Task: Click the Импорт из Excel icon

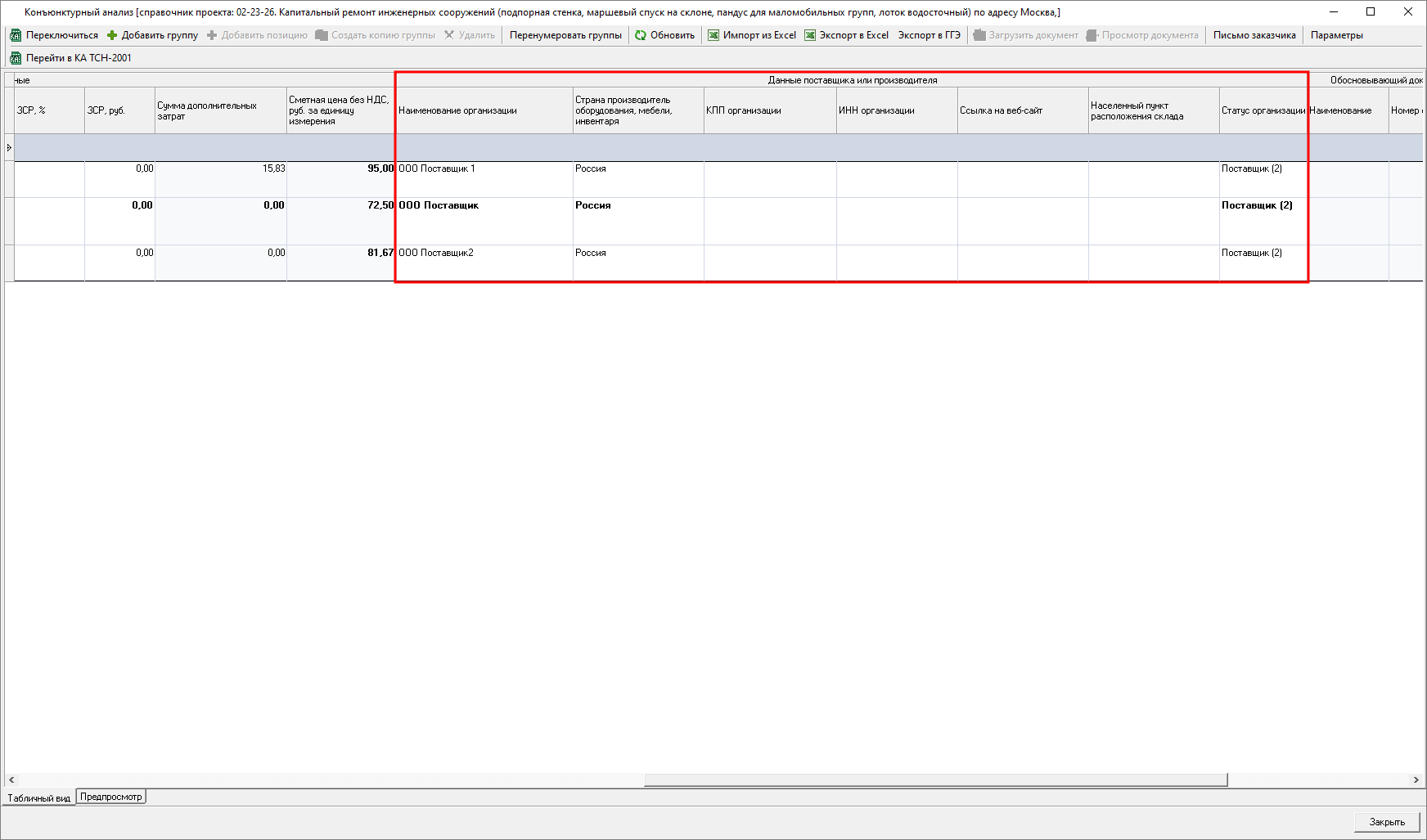Action: click(x=713, y=35)
